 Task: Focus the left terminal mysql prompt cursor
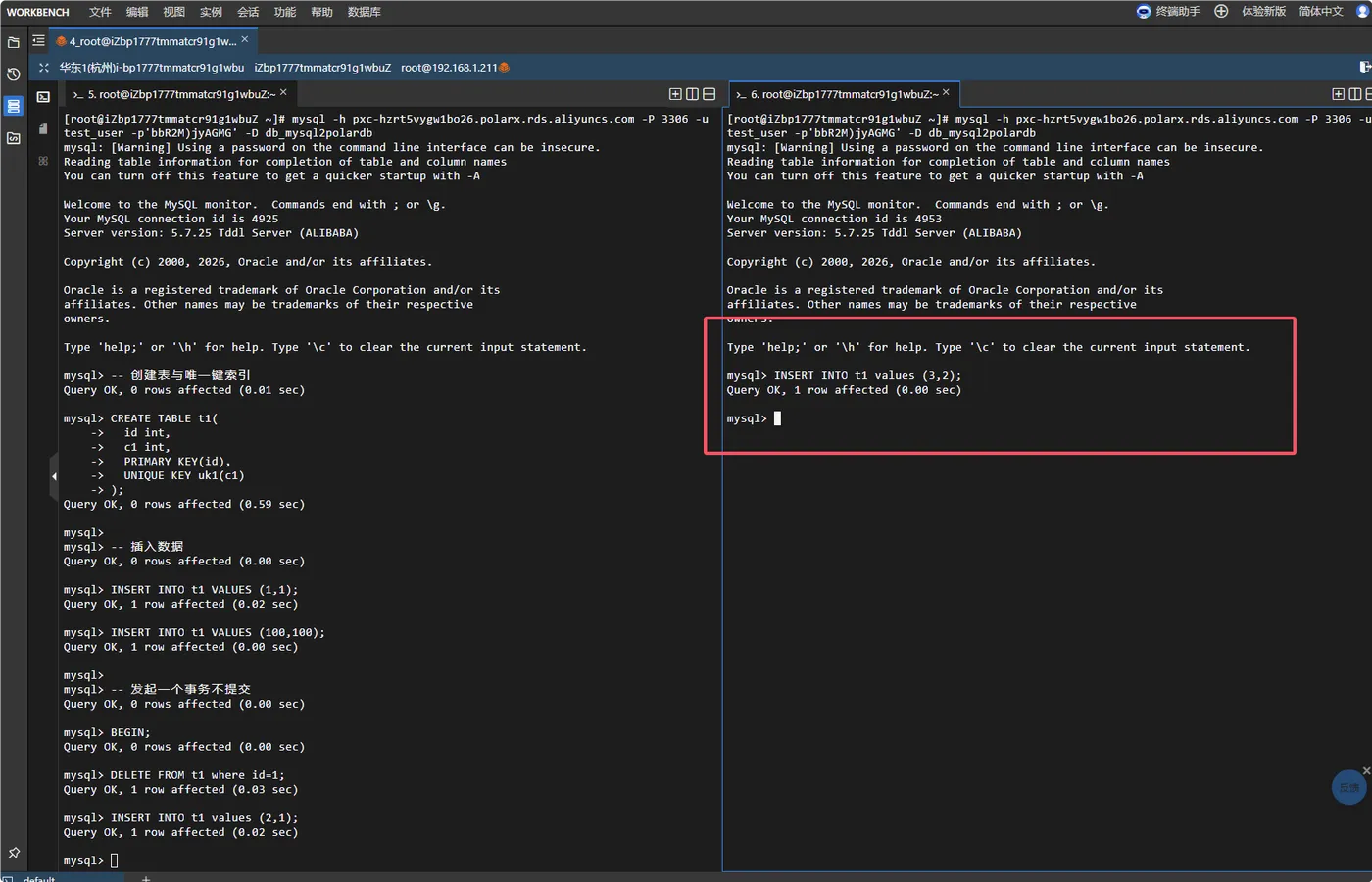[x=114, y=860]
